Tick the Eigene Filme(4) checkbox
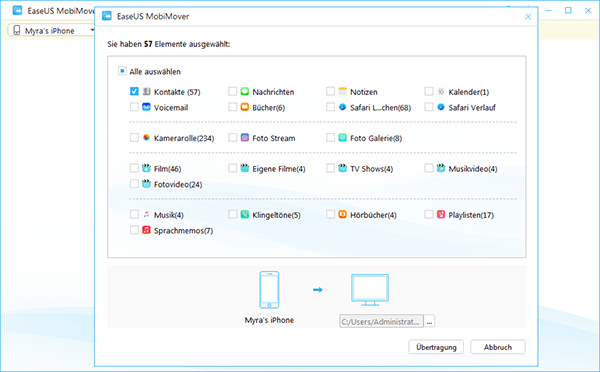600x372 pixels. coord(232,168)
